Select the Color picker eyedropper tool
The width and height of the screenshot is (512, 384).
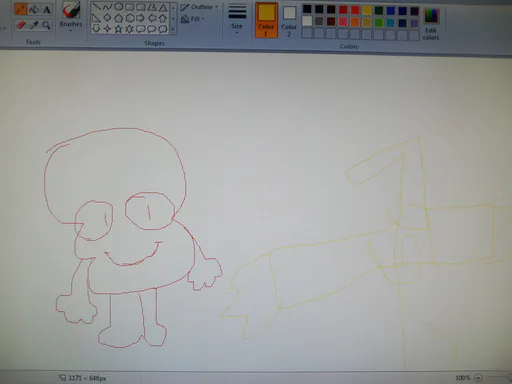point(34,25)
